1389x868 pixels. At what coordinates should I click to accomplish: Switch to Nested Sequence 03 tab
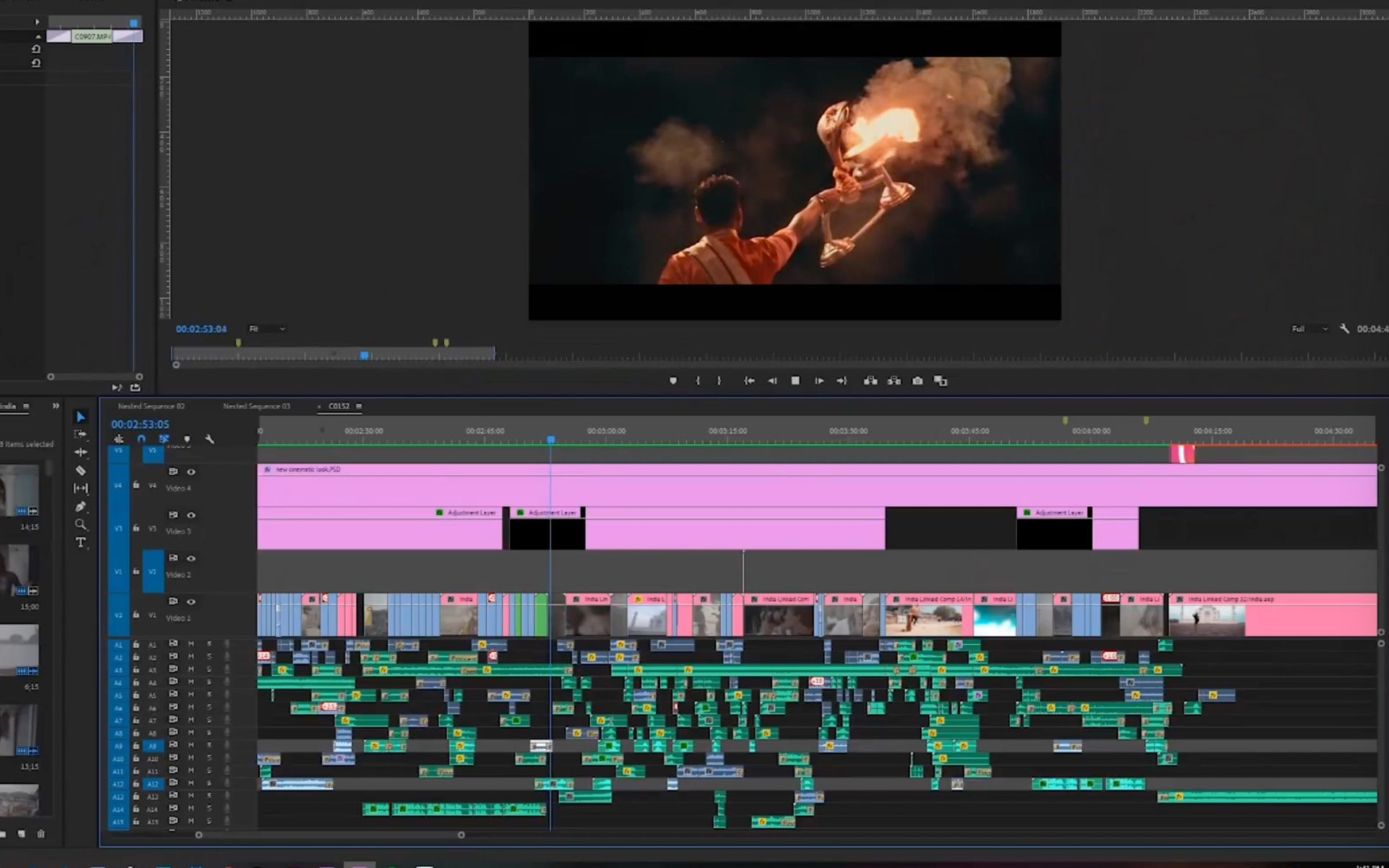click(256, 406)
